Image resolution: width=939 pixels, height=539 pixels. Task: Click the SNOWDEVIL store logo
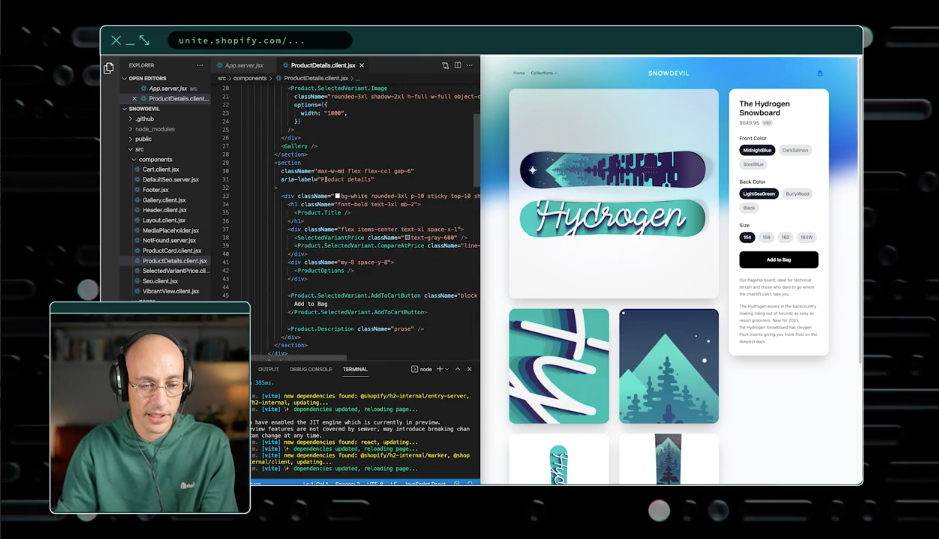pos(668,73)
